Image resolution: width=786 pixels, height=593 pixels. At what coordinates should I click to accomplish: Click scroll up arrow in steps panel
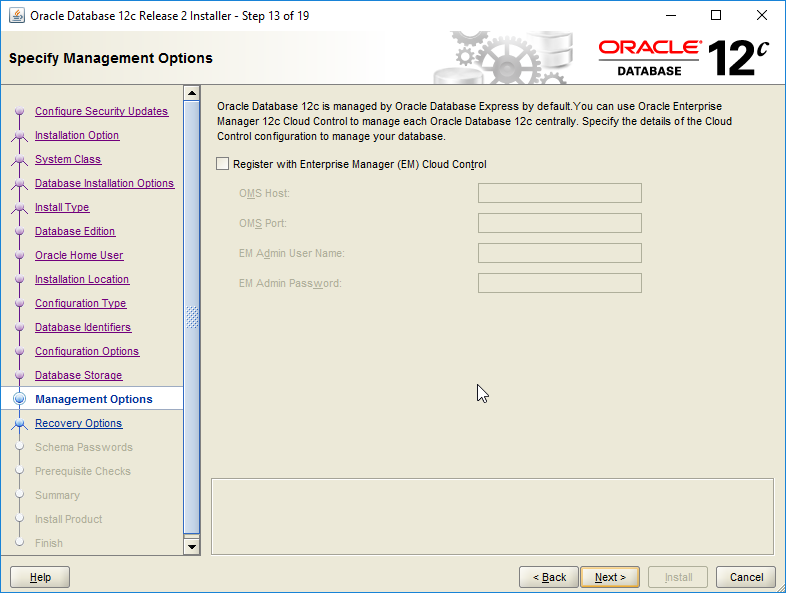click(x=191, y=93)
